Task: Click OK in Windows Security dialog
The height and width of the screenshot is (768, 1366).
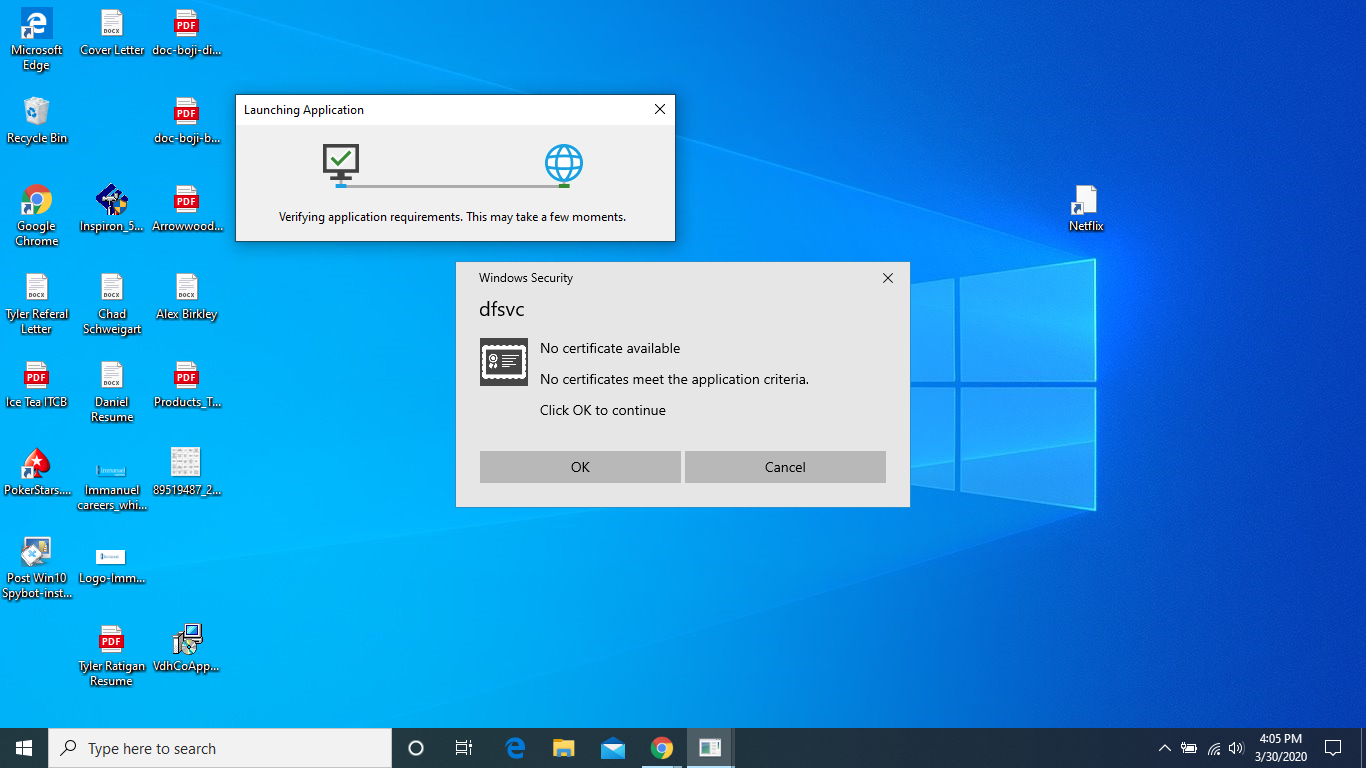Action: 580,467
